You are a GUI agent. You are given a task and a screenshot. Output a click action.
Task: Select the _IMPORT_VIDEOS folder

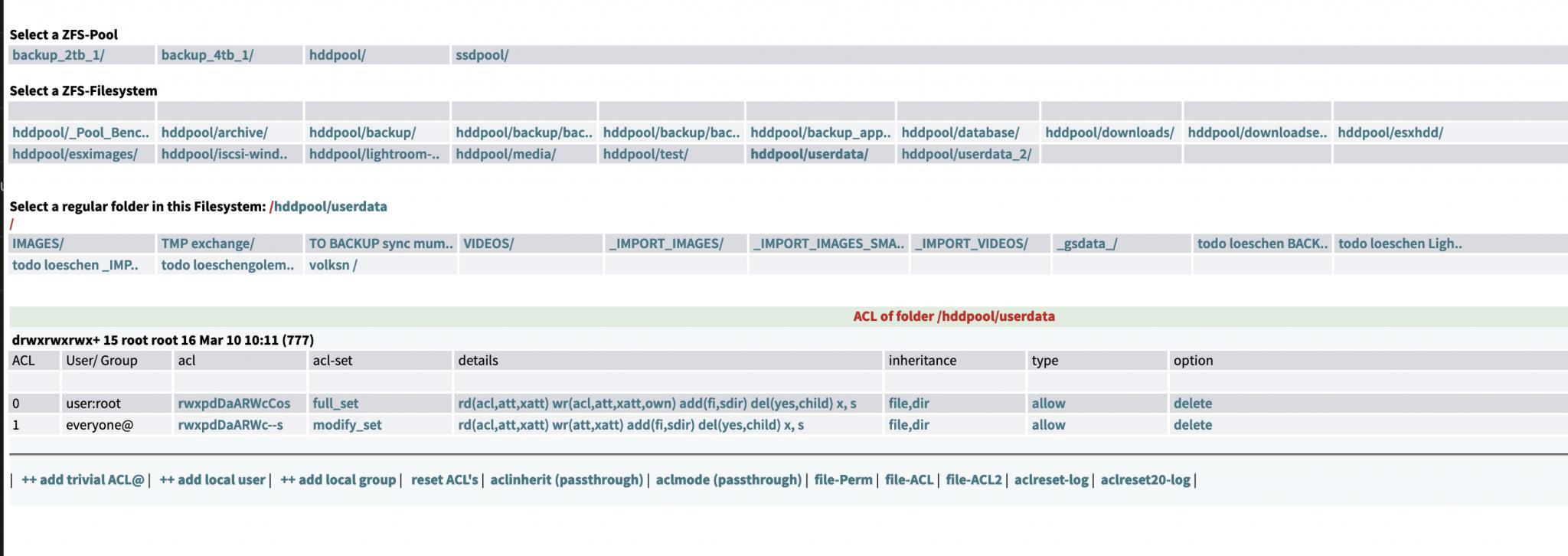coord(971,244)
